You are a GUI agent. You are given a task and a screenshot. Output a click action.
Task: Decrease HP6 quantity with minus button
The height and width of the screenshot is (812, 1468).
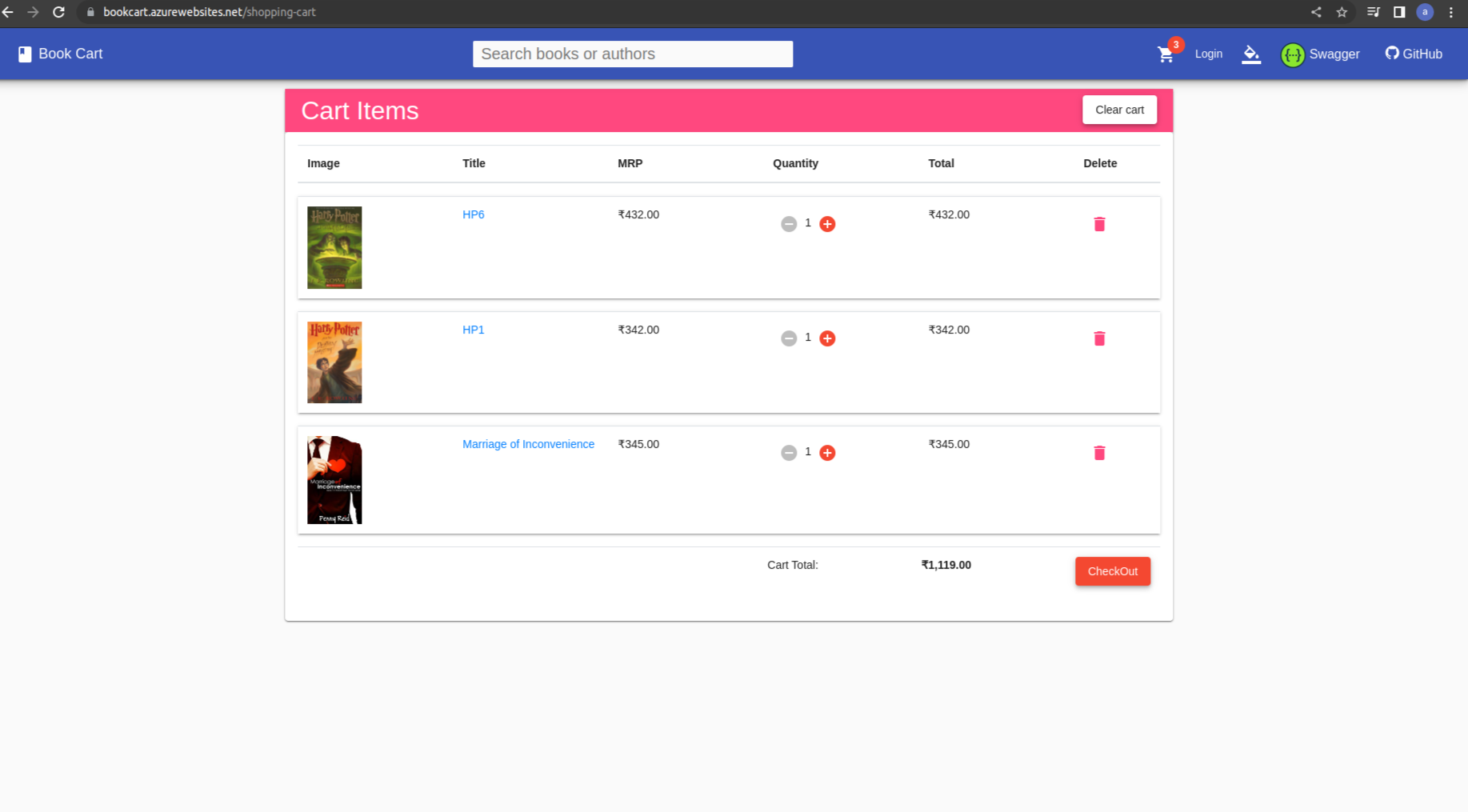789,224
